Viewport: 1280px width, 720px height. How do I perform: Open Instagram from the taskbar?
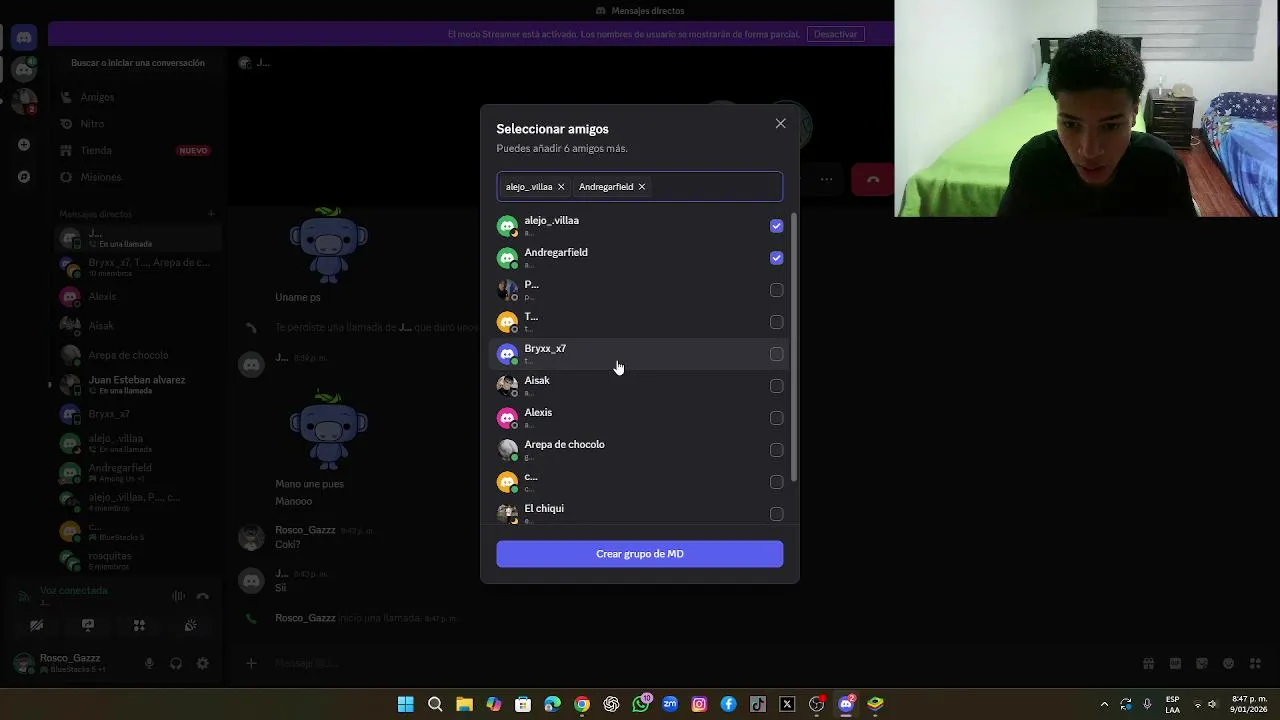pyautogui.click(x=699, y=704)
